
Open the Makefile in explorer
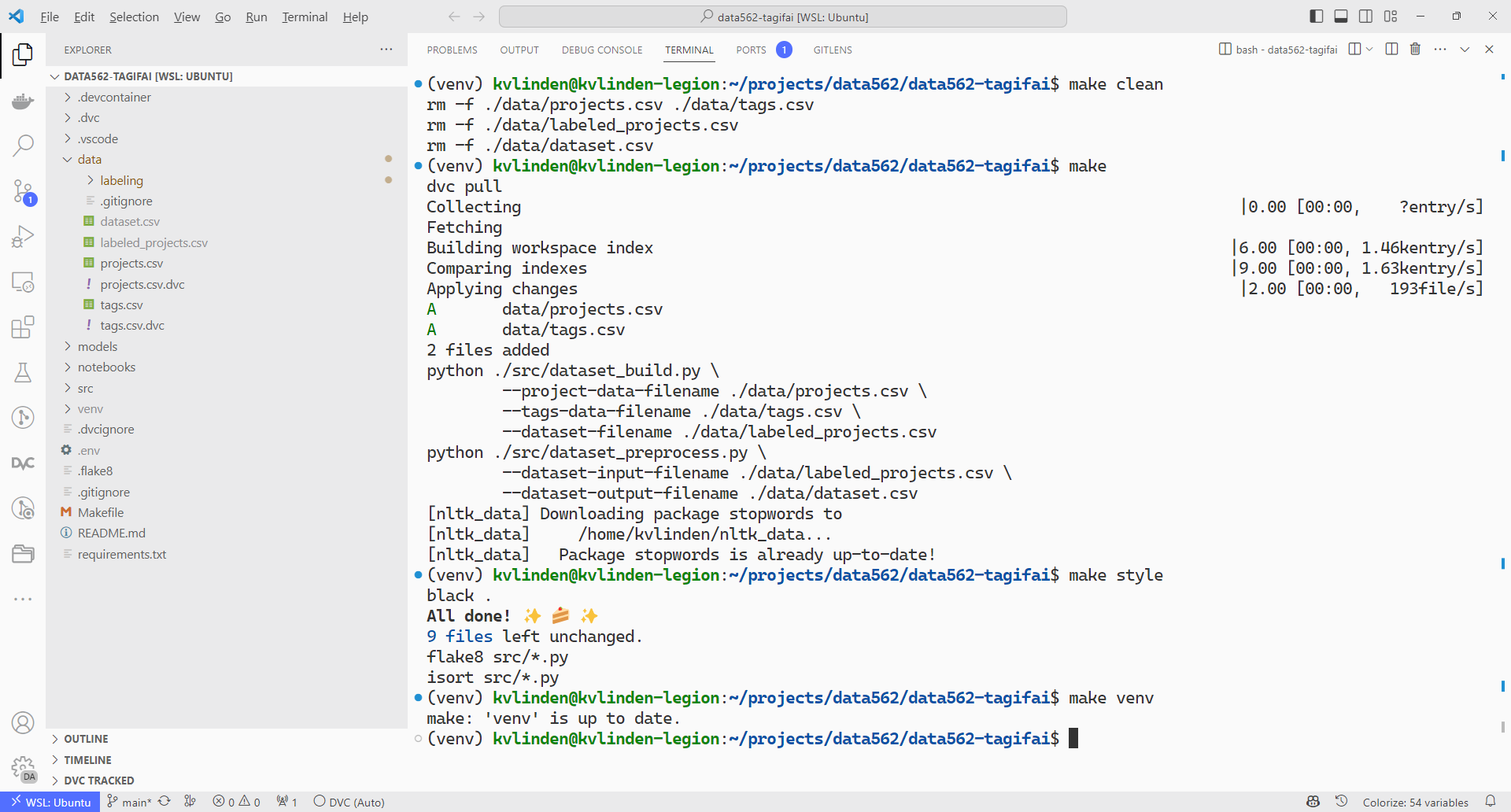coord(101,512)
